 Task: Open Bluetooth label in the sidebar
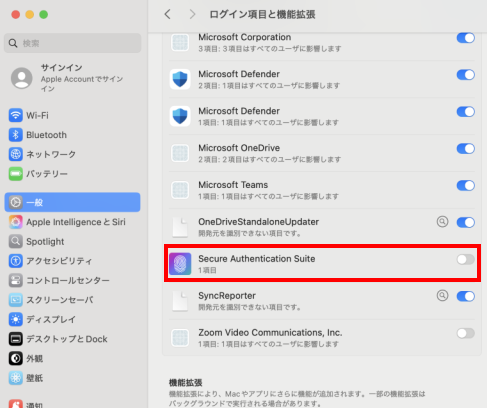[46, 135]
